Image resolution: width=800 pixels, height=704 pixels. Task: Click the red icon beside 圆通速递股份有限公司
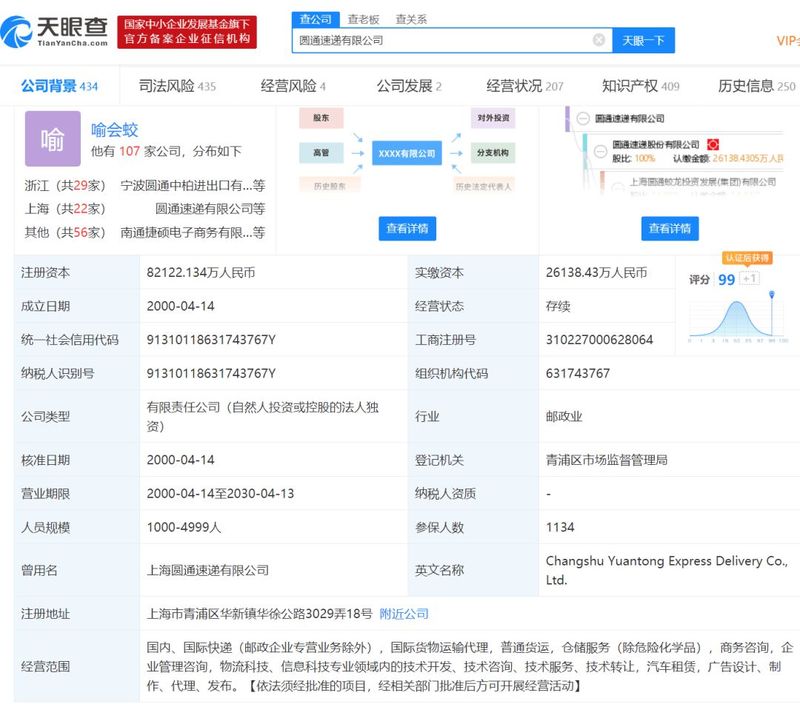712,144
